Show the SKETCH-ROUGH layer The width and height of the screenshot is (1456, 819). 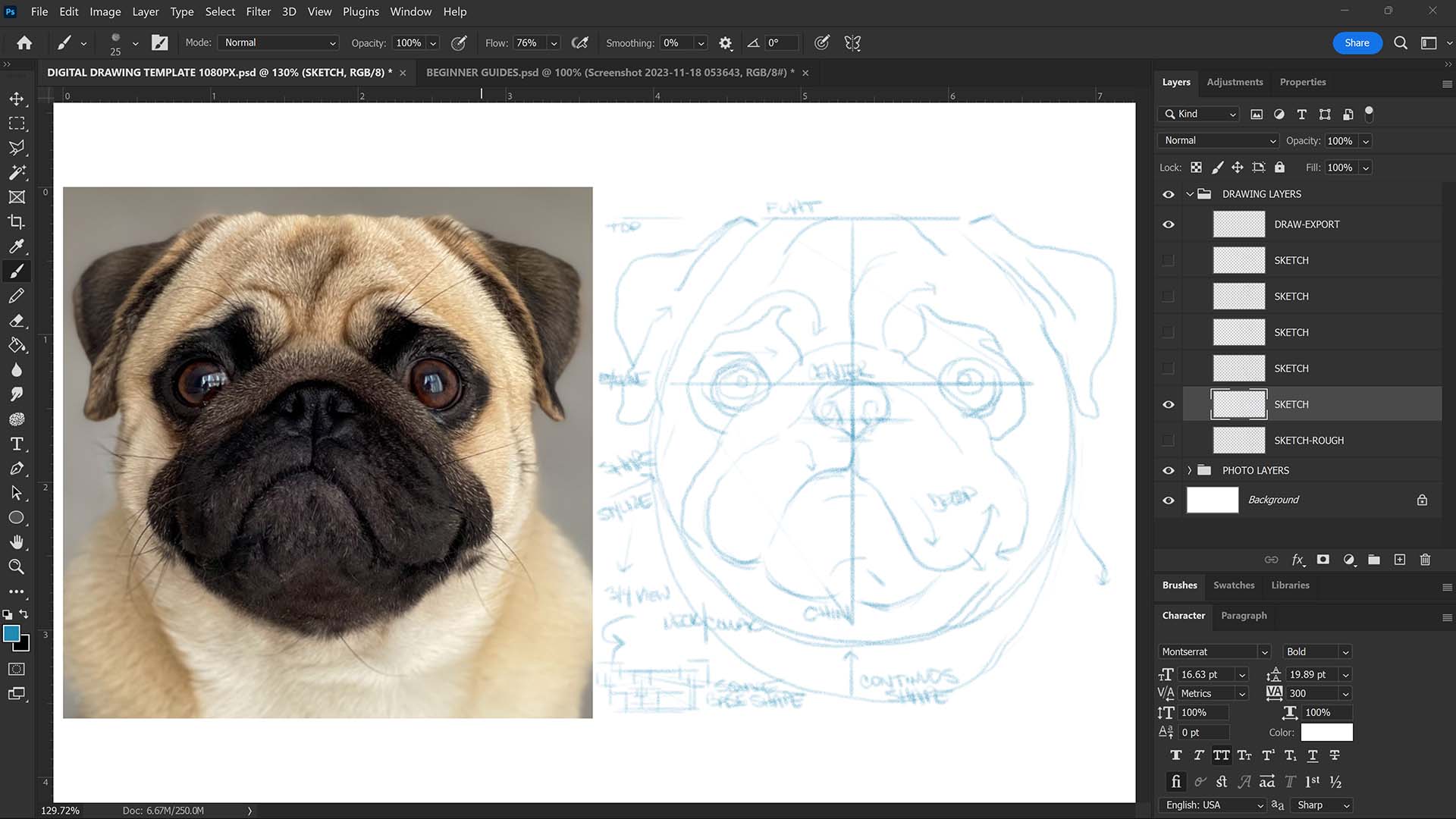(x=1168, y=441)
